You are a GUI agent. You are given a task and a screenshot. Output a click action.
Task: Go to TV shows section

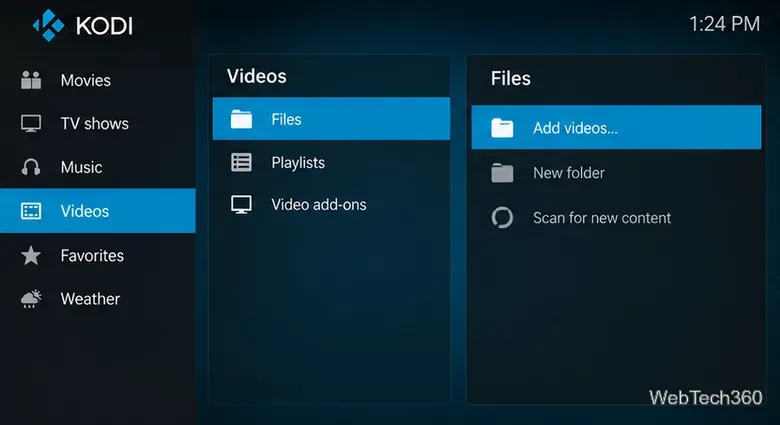click(95, 123)
